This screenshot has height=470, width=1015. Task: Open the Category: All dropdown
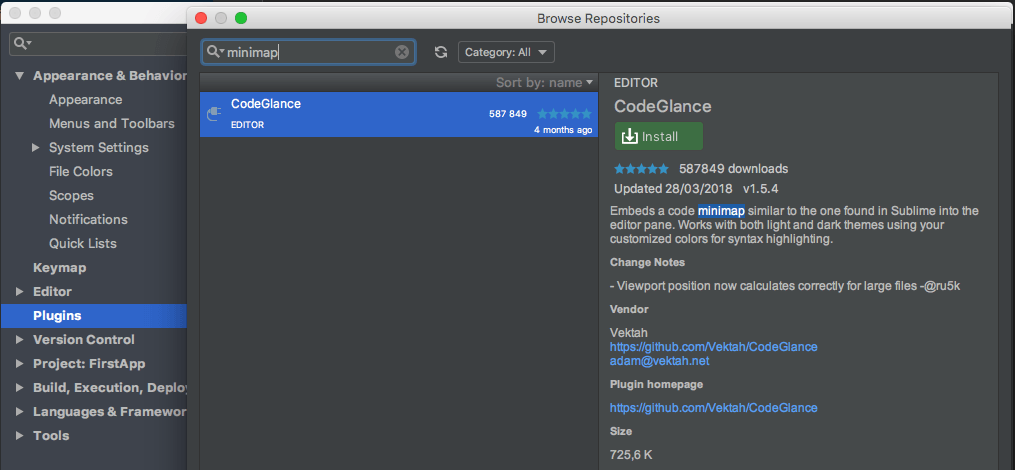pyautogui.click(x=506, y=52)
